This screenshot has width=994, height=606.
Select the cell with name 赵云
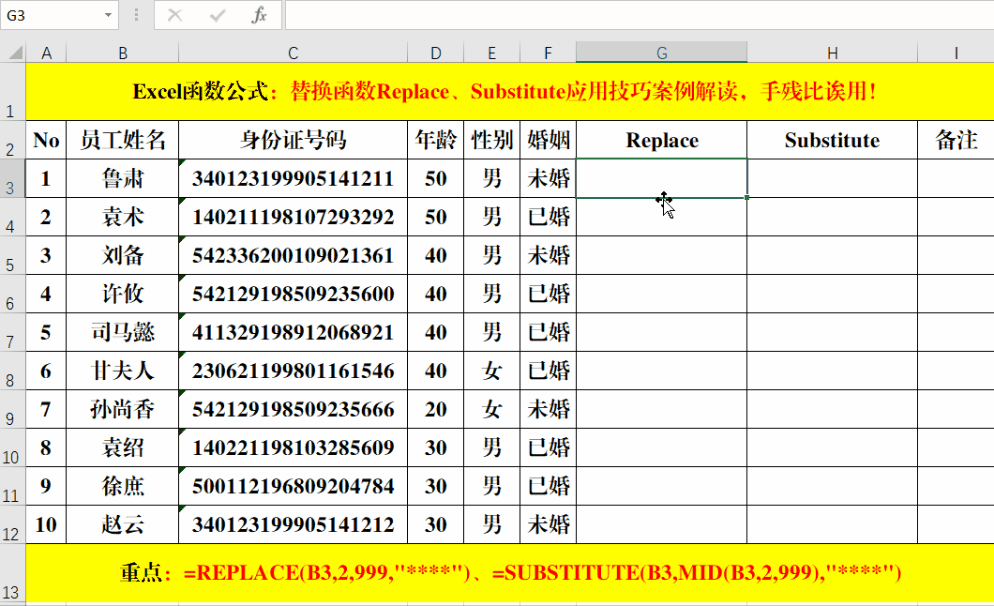point(122,525)
